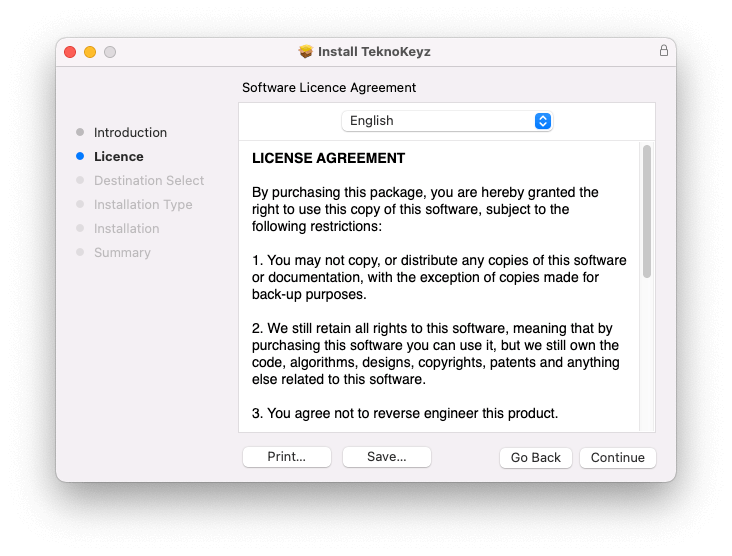Click the package icon beside Install TeknoKeyz
The height and width of the screenshot is (556, 732).
[306, 51]
